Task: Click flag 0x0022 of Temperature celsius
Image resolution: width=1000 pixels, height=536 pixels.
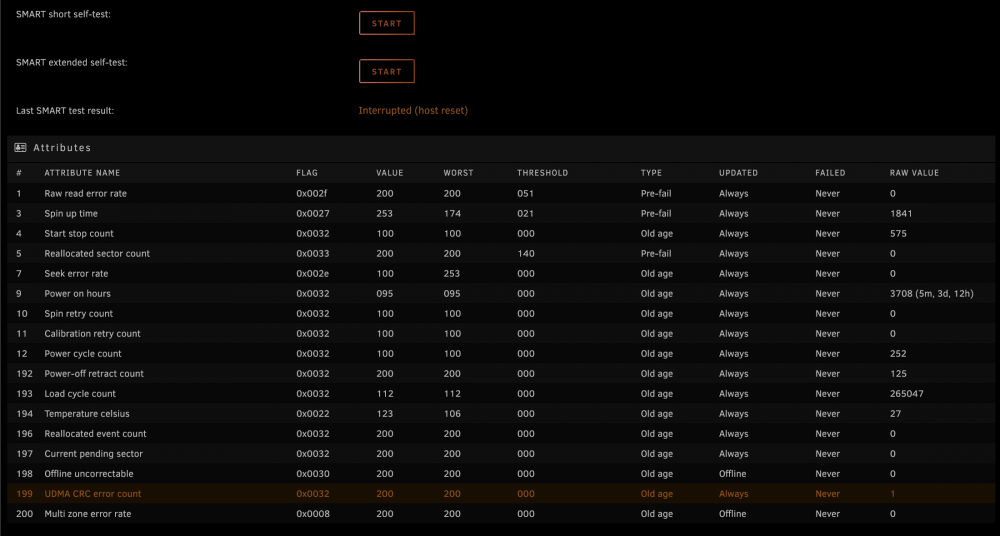Action: click(312, 413)
